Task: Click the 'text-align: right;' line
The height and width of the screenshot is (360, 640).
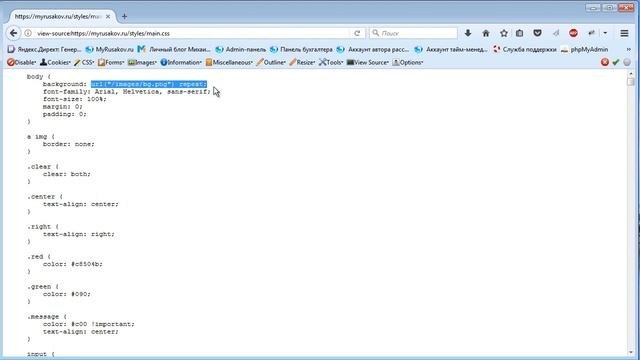Action: pos(79,234)
